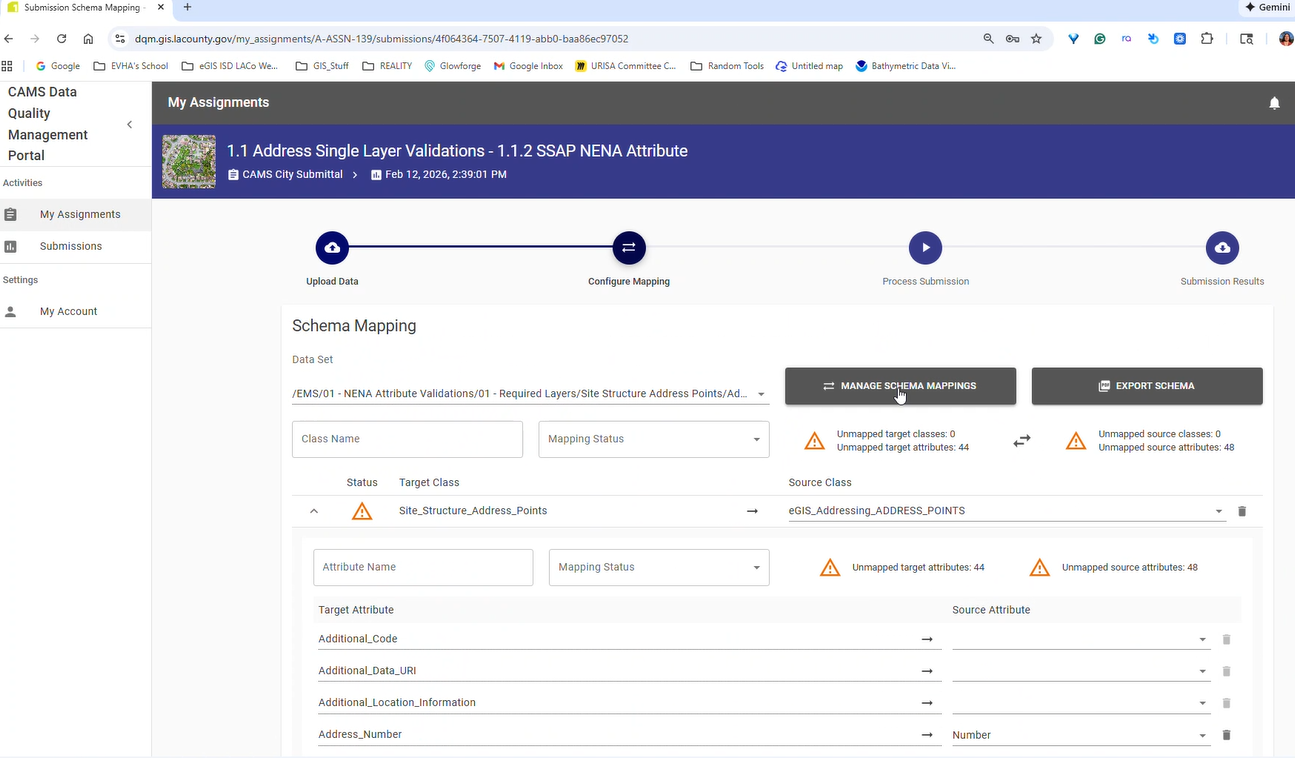Click the assignment aerial thumbnail image
Image resolution: width=1295 pixels, height=758 pixels.
pos(189,161)
